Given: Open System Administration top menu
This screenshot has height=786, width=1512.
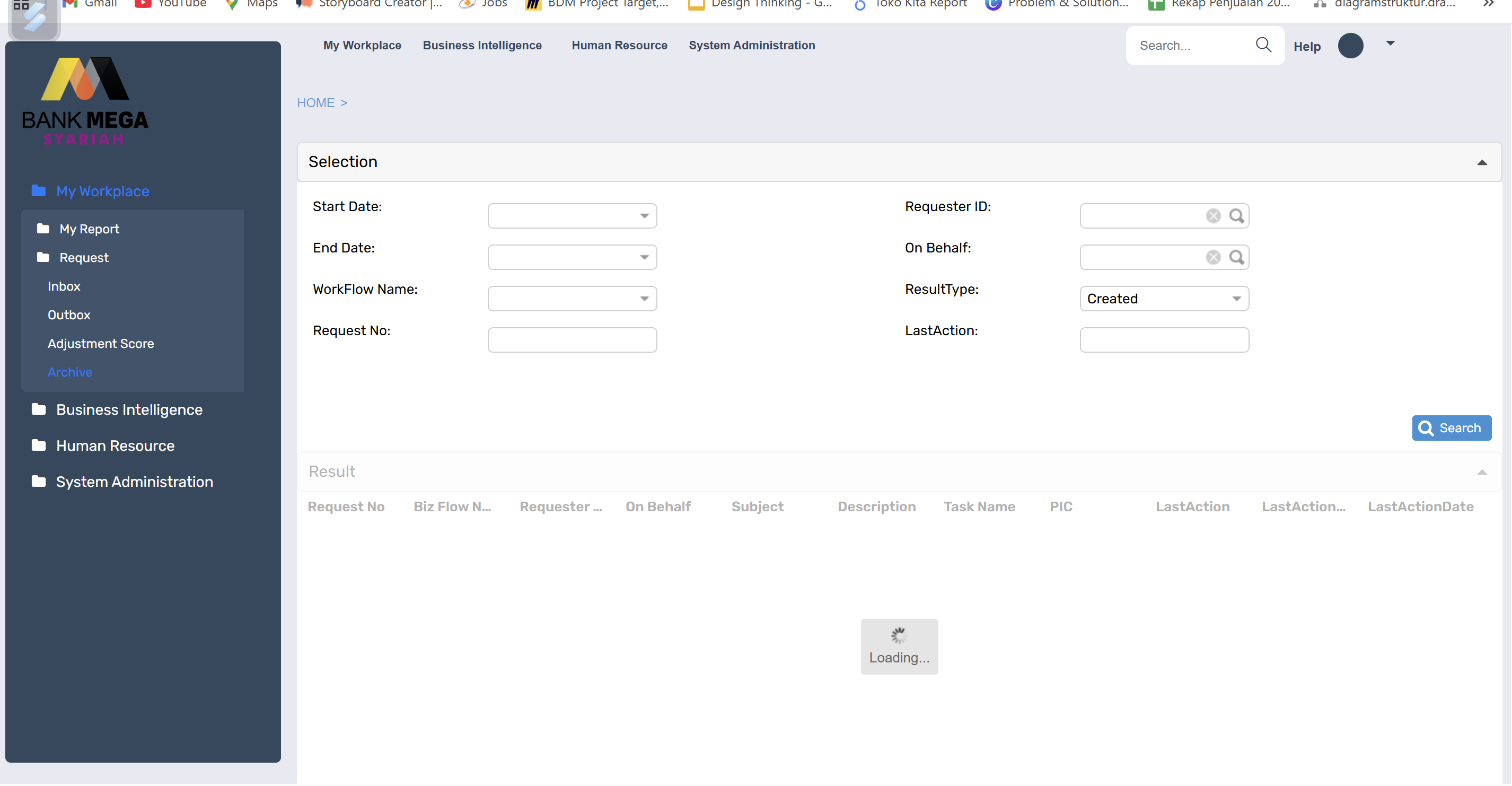Looking at the screenshot, I should (751, 45).
